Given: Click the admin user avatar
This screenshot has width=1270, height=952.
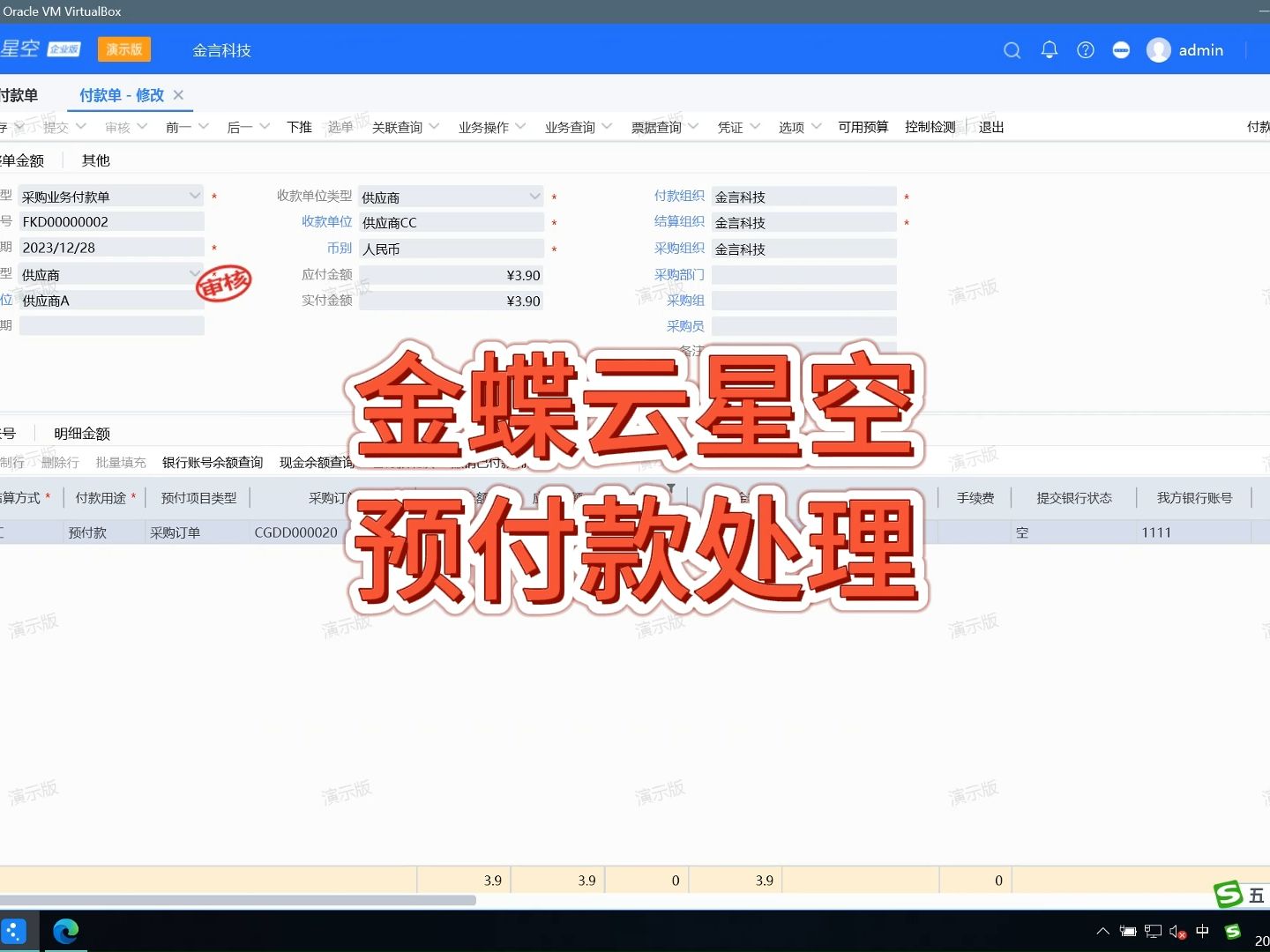Looking at the screenshot, I should click(1158, 50).
